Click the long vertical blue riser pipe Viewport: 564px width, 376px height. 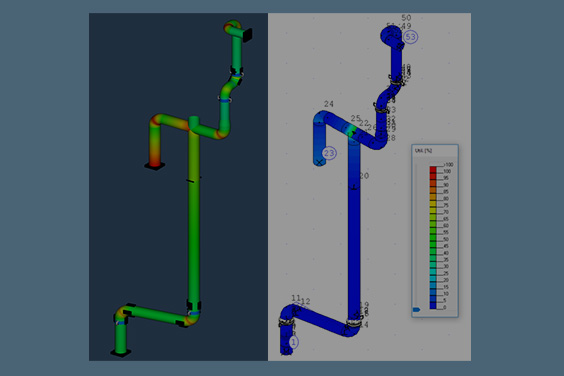pyautogui.click(x=354, y=230)
